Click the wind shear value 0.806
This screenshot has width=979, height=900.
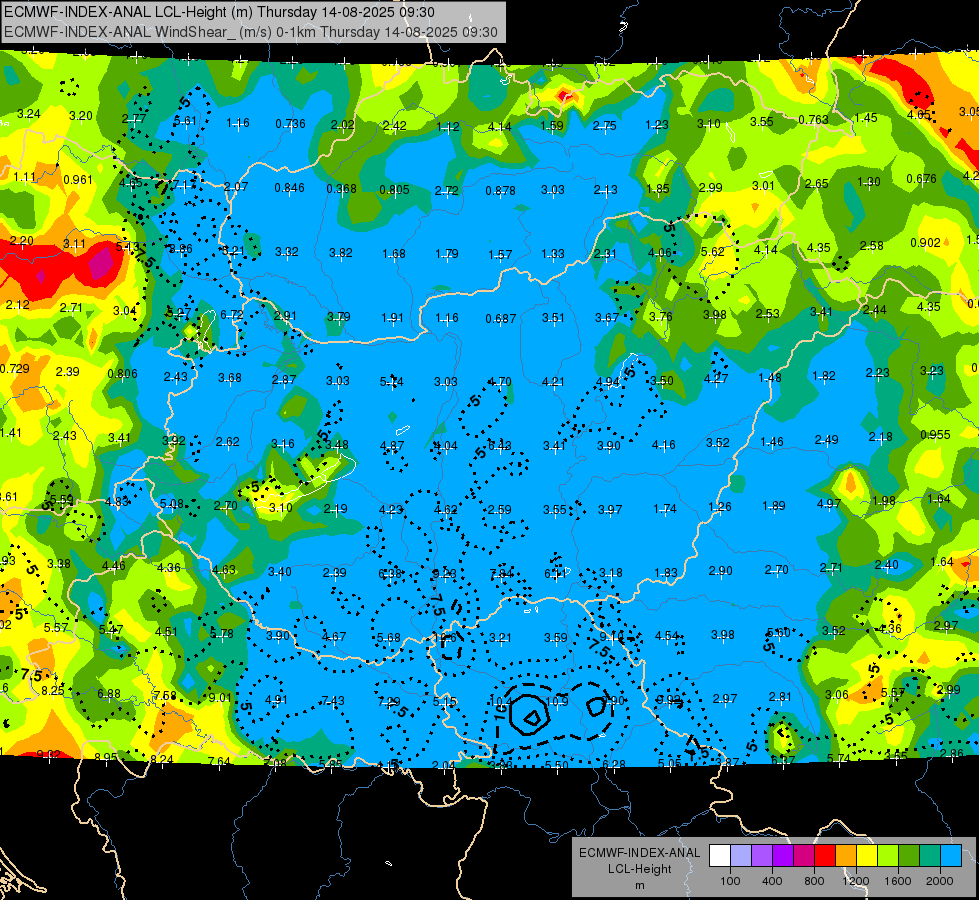tap(122, 373)
